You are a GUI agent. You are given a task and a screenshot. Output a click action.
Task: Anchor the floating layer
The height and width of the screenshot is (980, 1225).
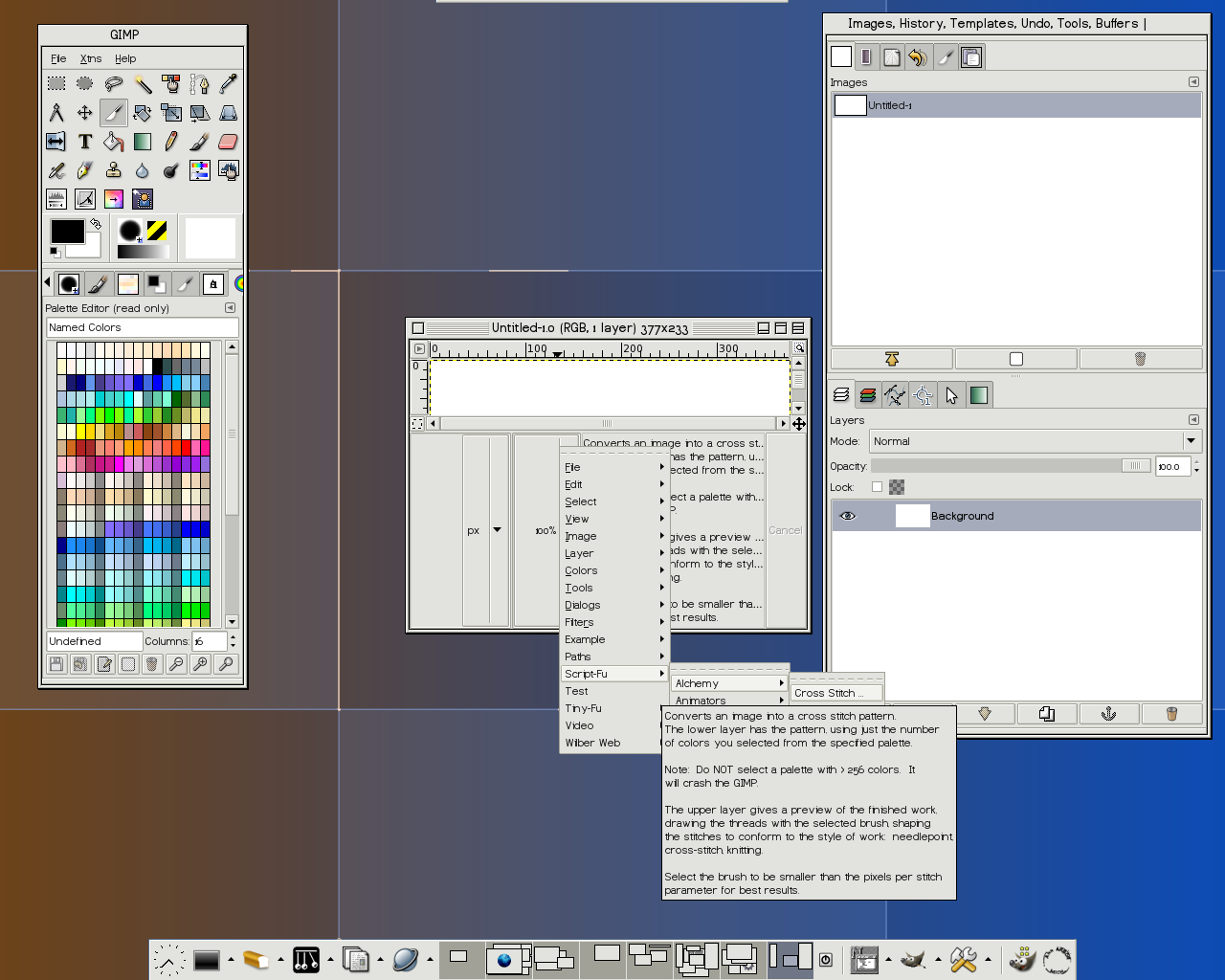pyautogui.click(x=1109, y=714)
